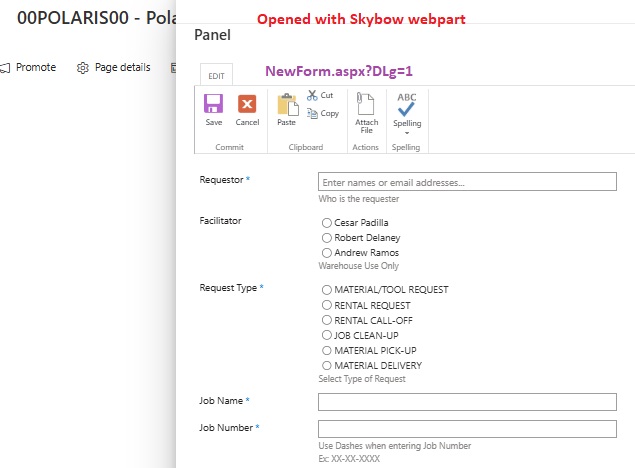Image resolution: width=635 pixels, height=468 pixels.
Task: Select Robert Delaney radio button
Action: coord(326,238)
